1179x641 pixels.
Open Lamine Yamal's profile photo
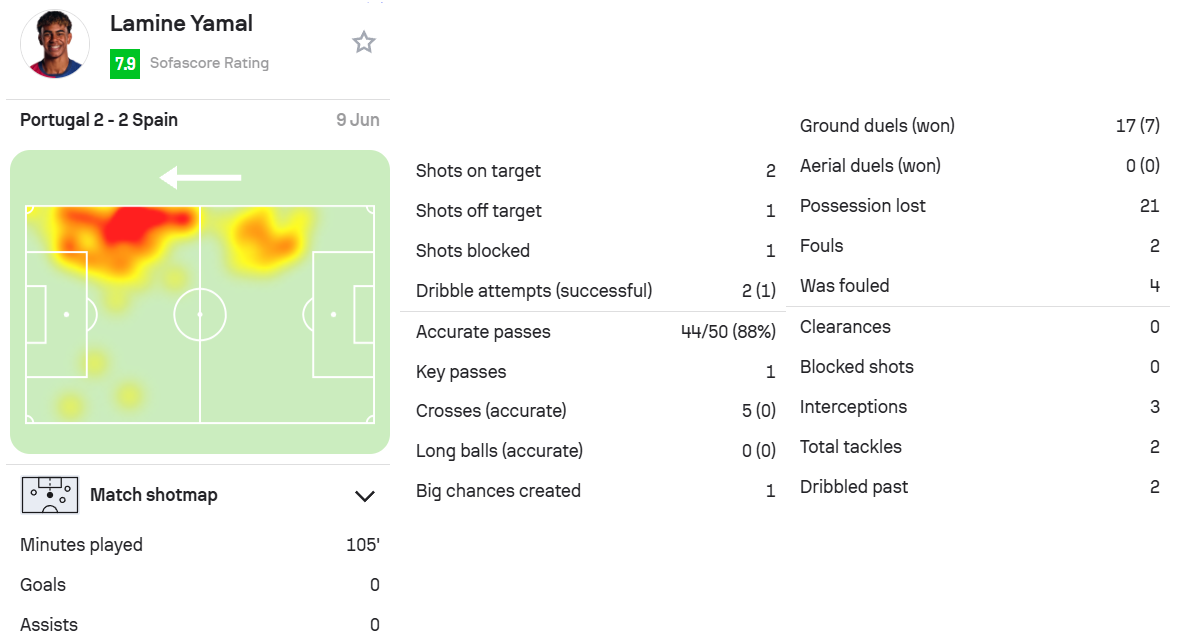pos(55,44)
